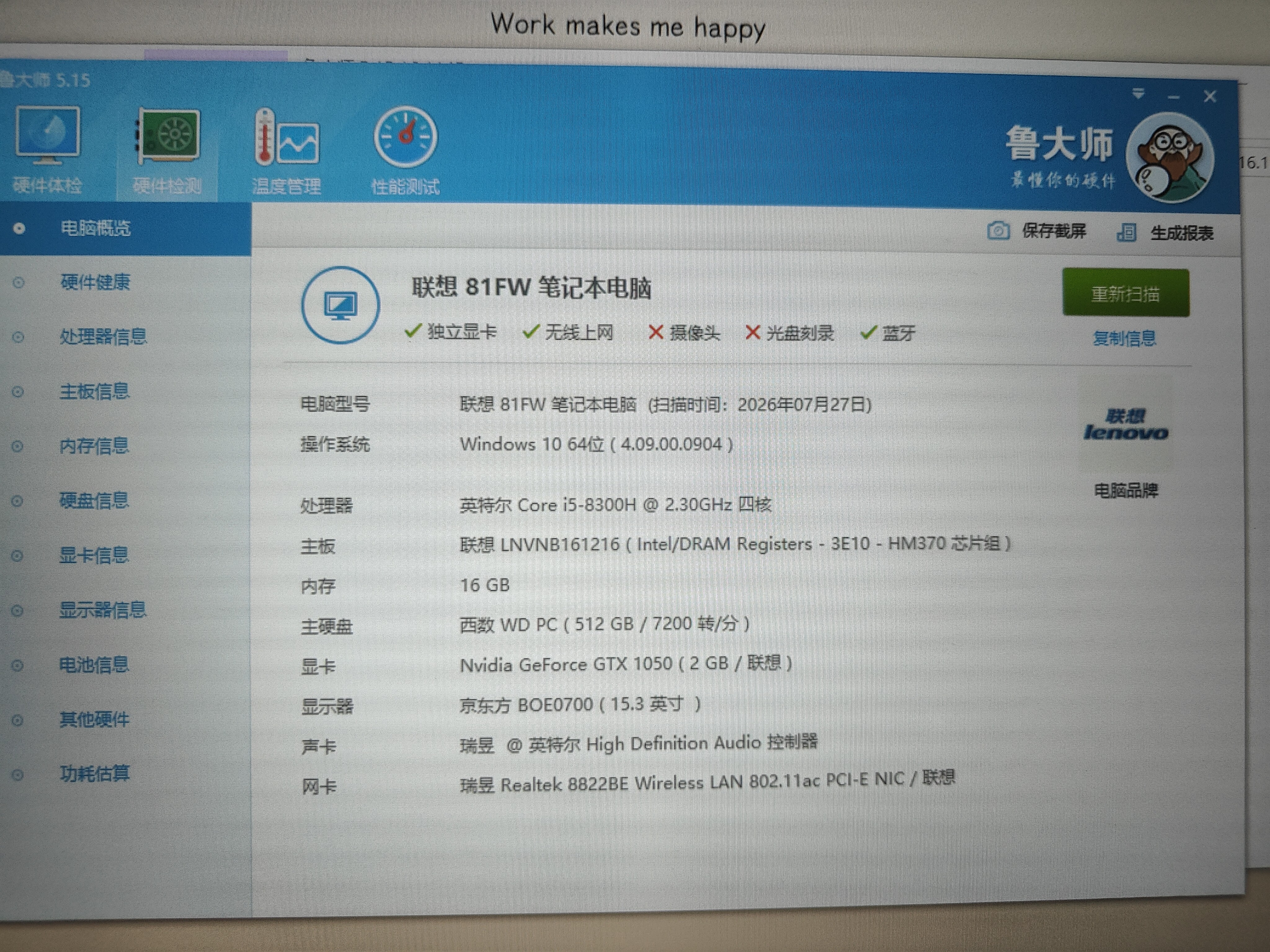Viewport: 1270px width, 952px height.
Task: Click the 电脑型号 model value with scan date
Action: tap(665, 404)
